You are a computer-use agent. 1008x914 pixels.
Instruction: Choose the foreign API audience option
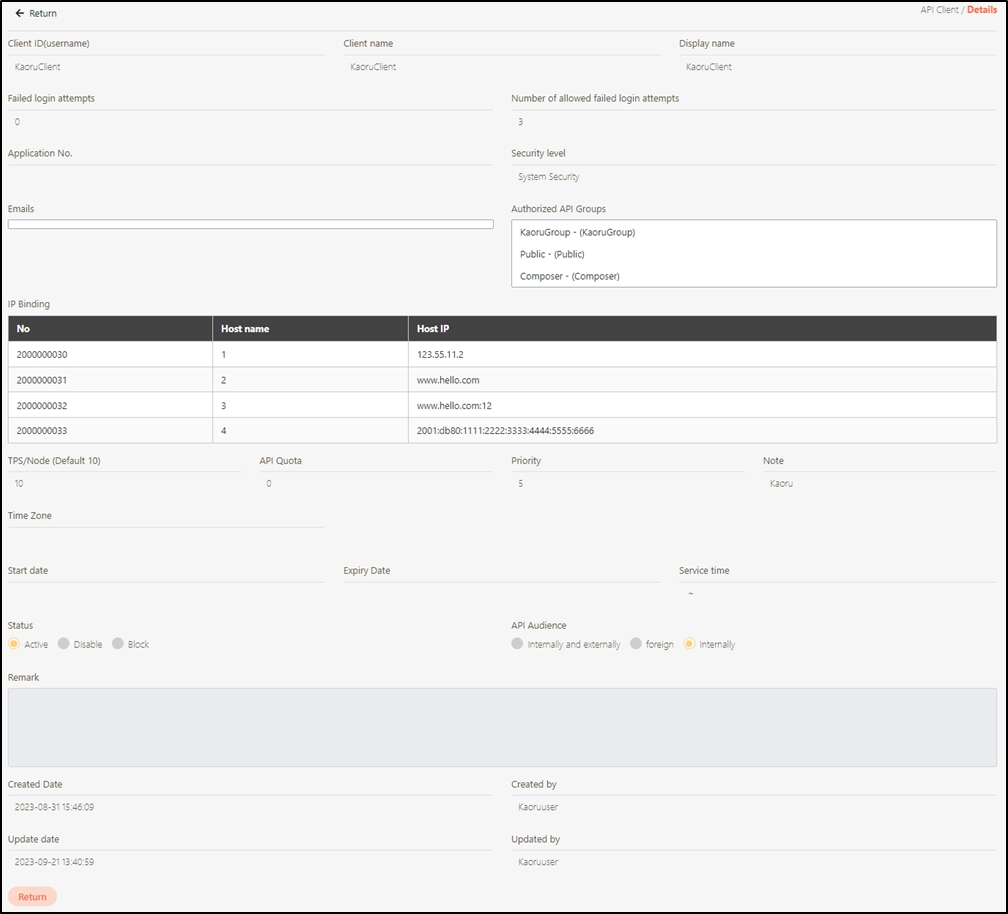tap(636, 644)
